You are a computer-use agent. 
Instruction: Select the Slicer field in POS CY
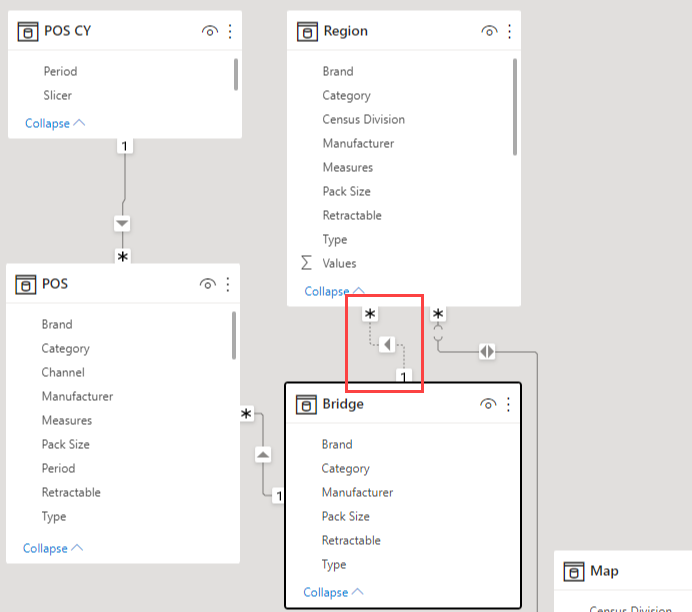tap(57, 95)
